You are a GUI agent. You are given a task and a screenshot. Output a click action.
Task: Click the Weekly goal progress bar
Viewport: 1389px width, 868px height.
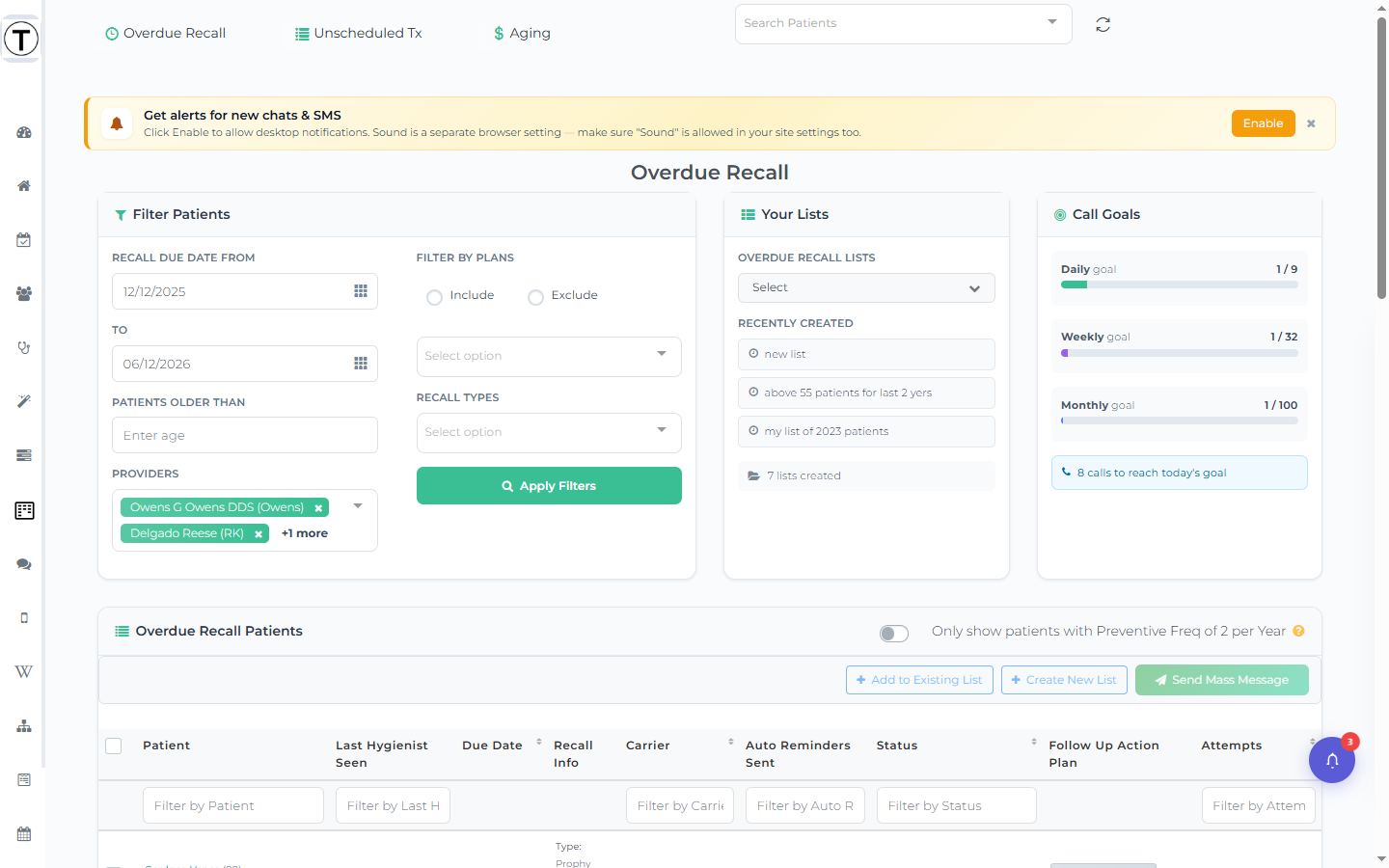pyautogui.click(x=1180, y=353)
